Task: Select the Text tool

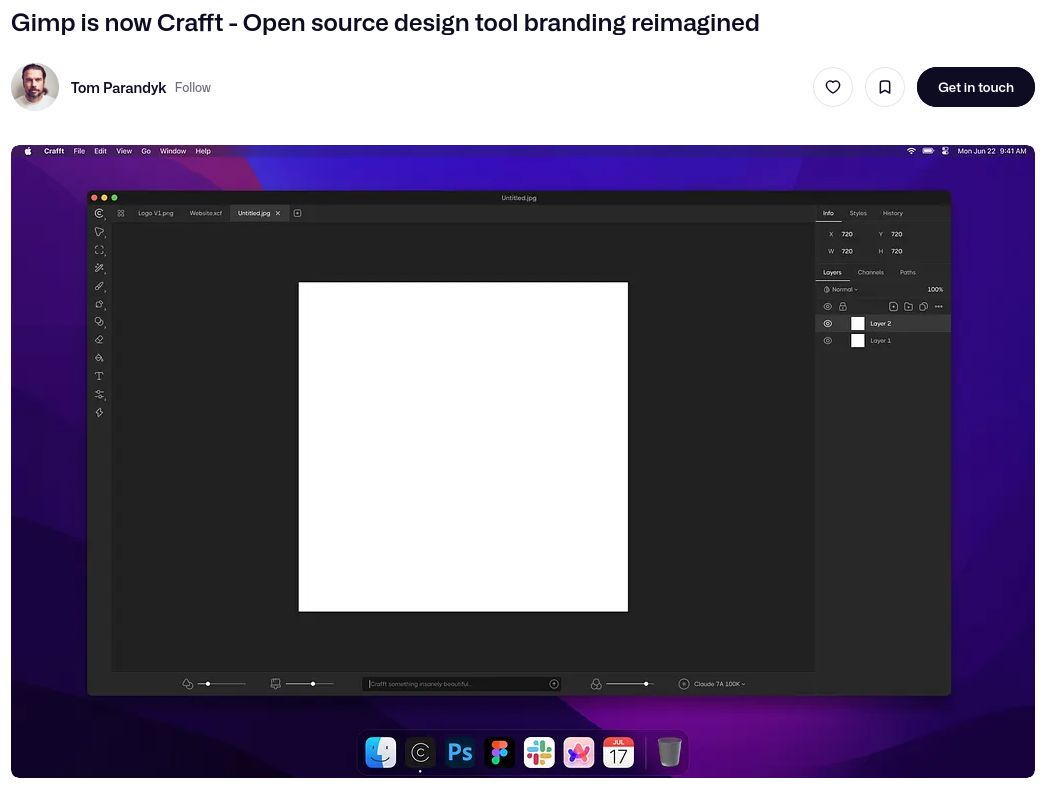Action: (99, 376)
